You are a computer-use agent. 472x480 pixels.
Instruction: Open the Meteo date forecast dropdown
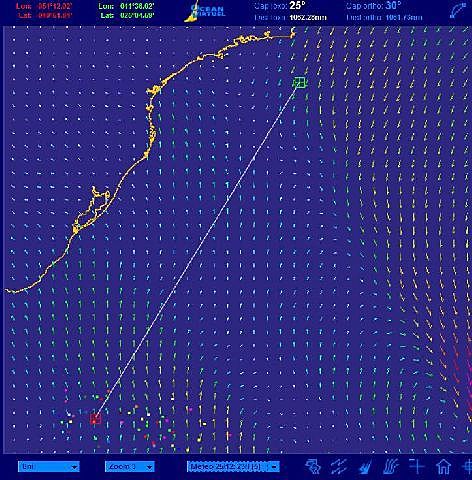[233, 466]
